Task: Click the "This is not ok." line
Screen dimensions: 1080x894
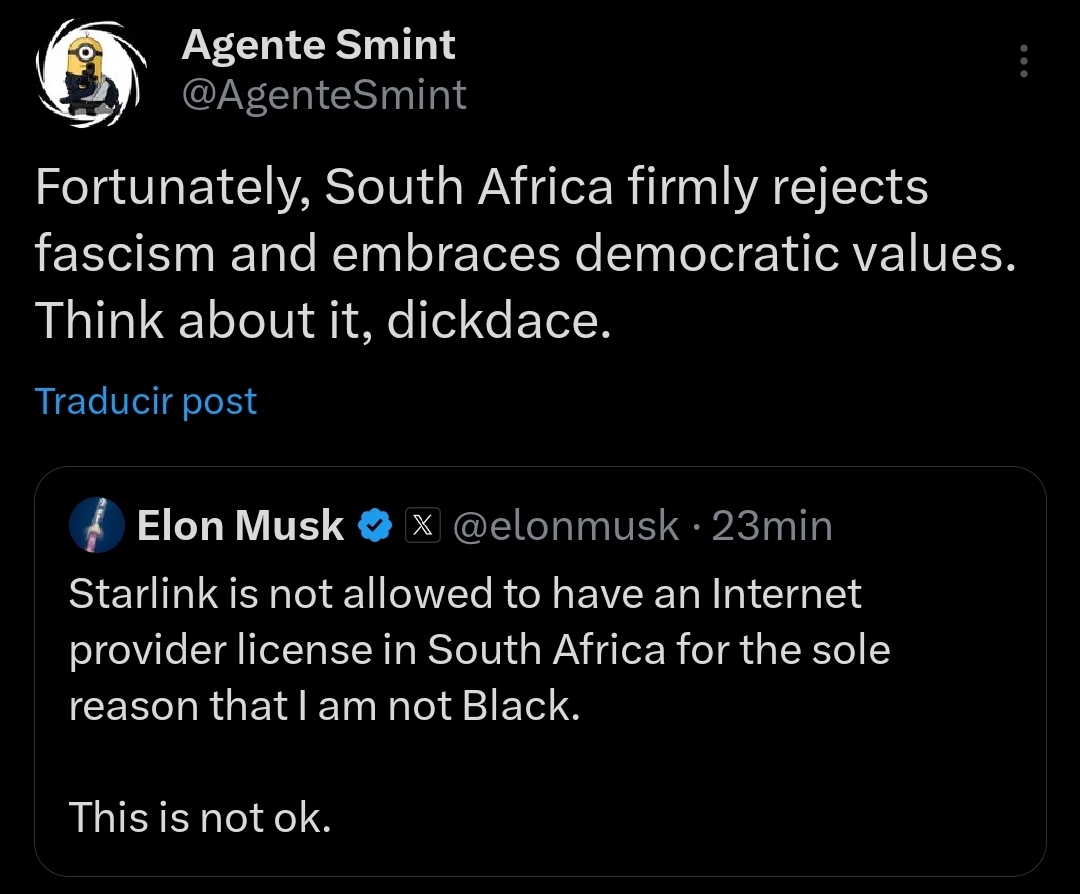Action: (x=199, y=819)
